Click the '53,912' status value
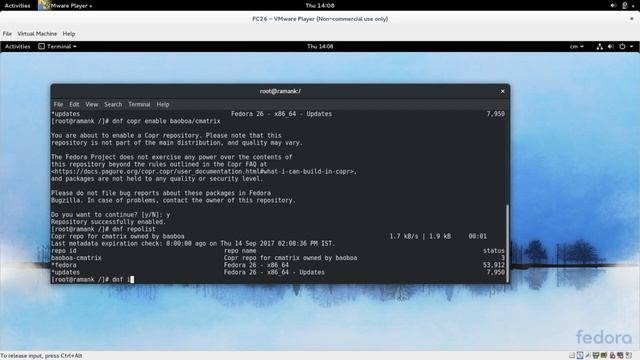The height and width of the screenshot is (360, 640). point(493,265)
